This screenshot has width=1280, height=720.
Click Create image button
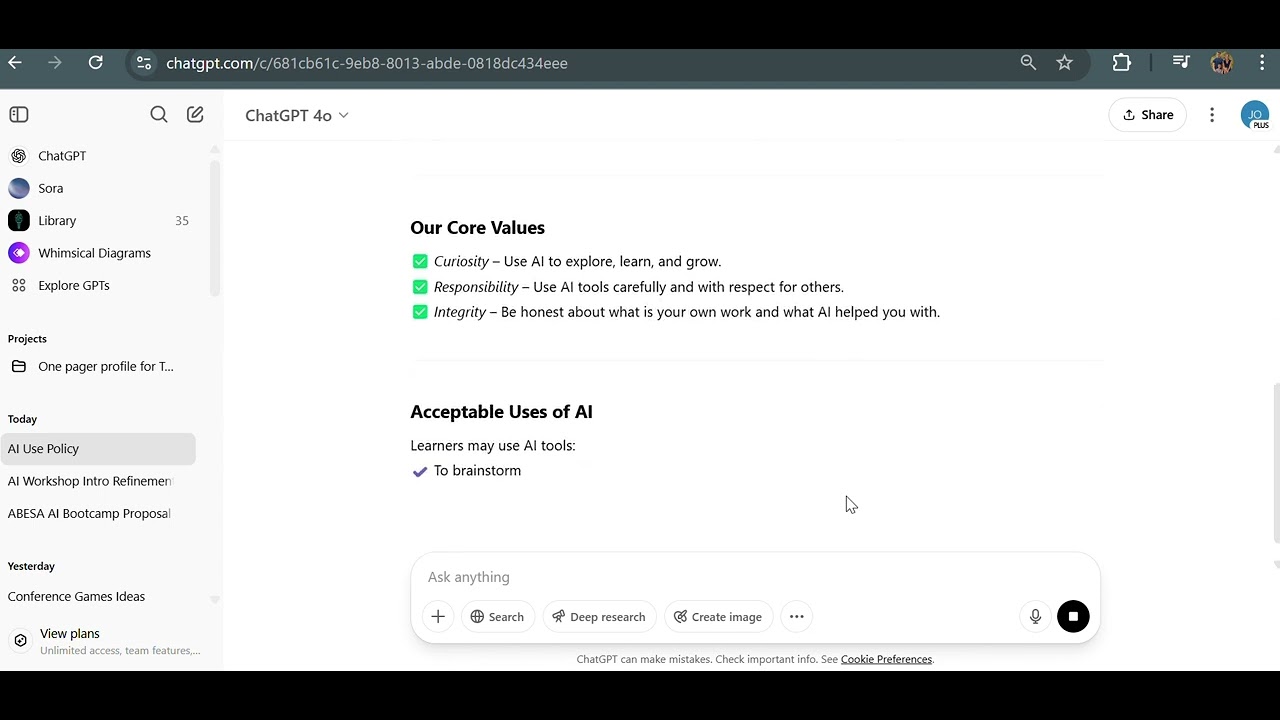tap(718, 617)
